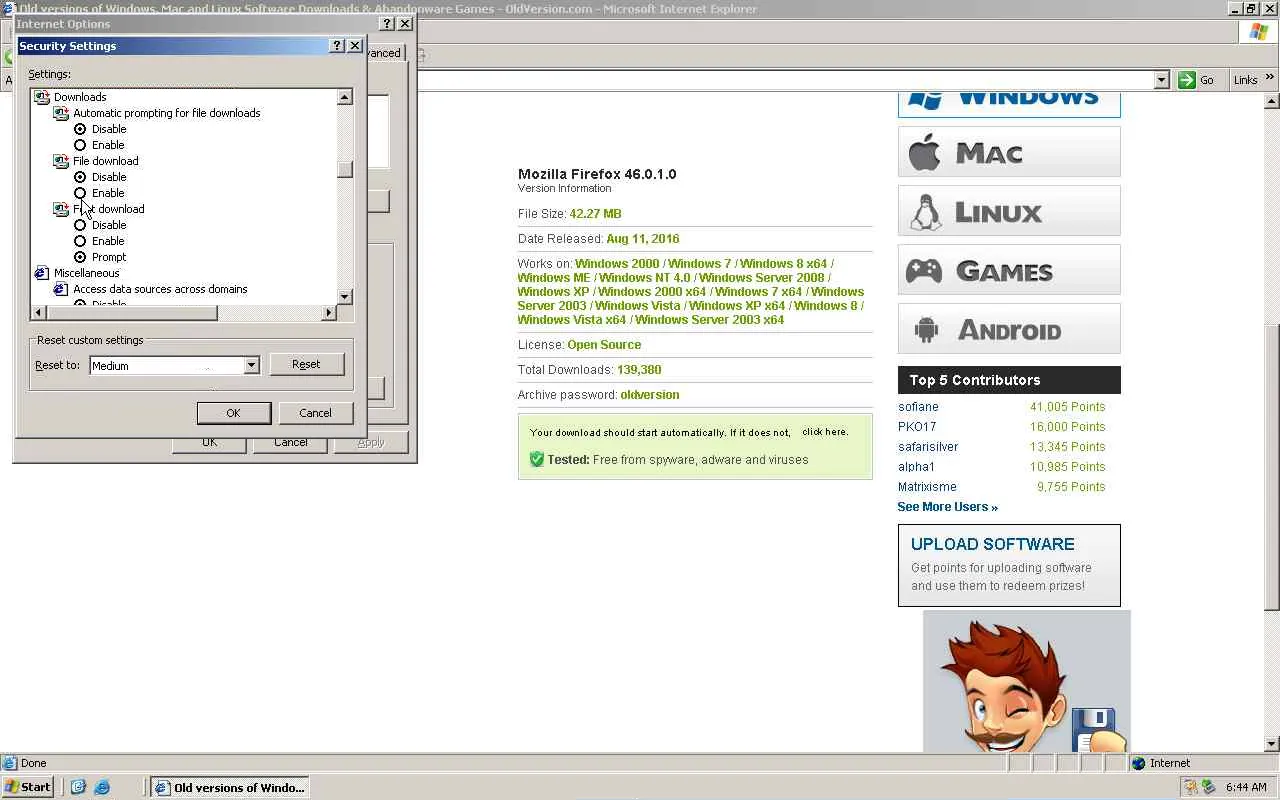This screenshot has width=1280, height=800.
Task: Click the winking mascot image
Action: click(x=1026, y=681)
